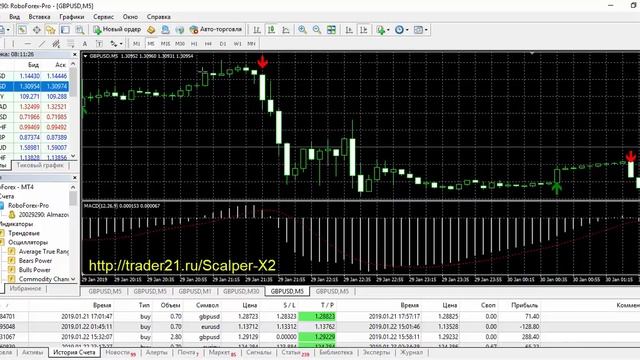This screenshot has width=640, height=360.
Task: Select Bears Power indicator
Action: tap(35, 260)
